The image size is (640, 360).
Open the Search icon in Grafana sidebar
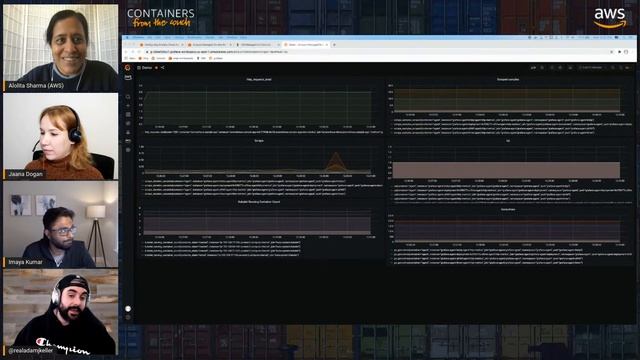coord(128,97)
